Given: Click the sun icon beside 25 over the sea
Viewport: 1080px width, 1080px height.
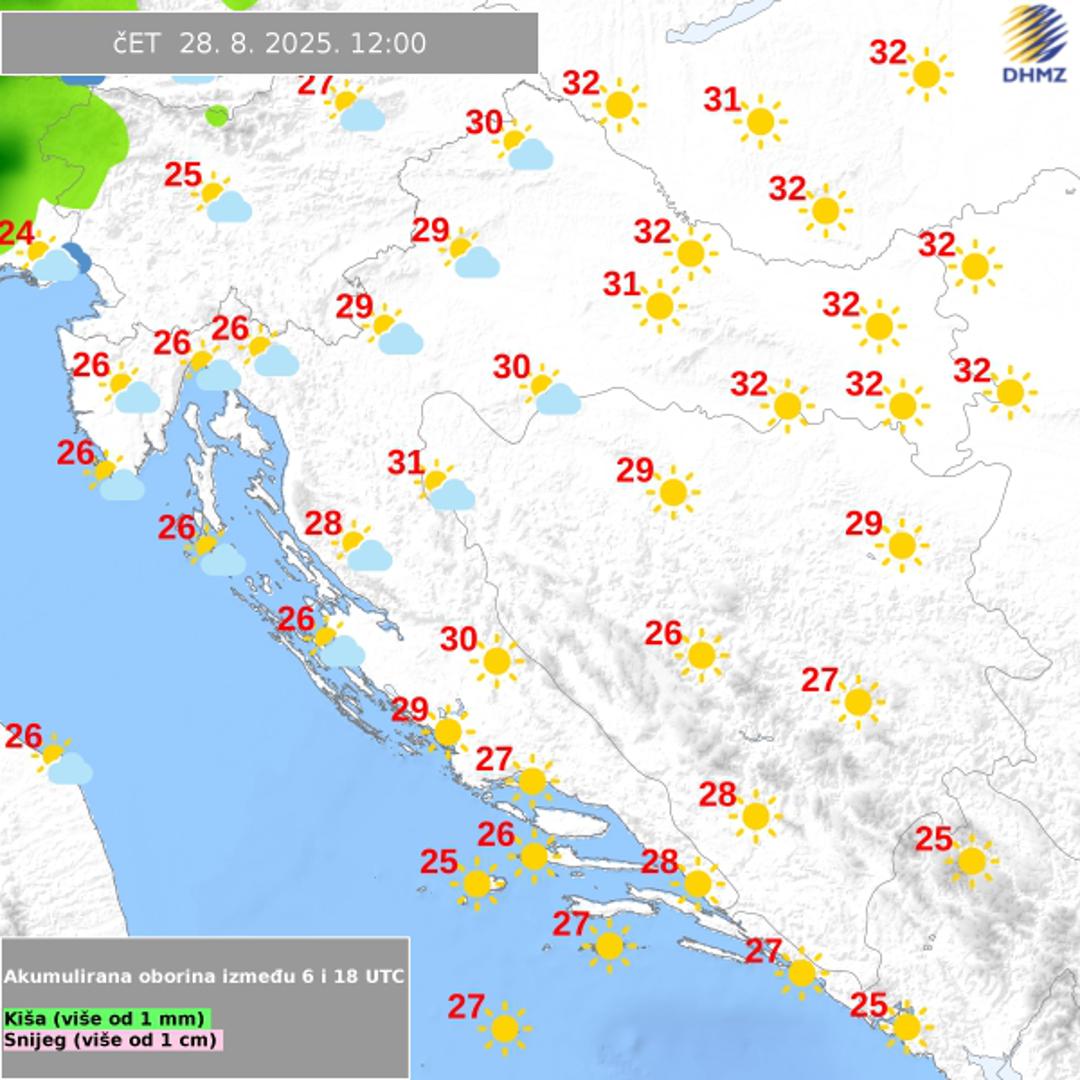Looking at the screenshot, I should click(x=477, y=883).
